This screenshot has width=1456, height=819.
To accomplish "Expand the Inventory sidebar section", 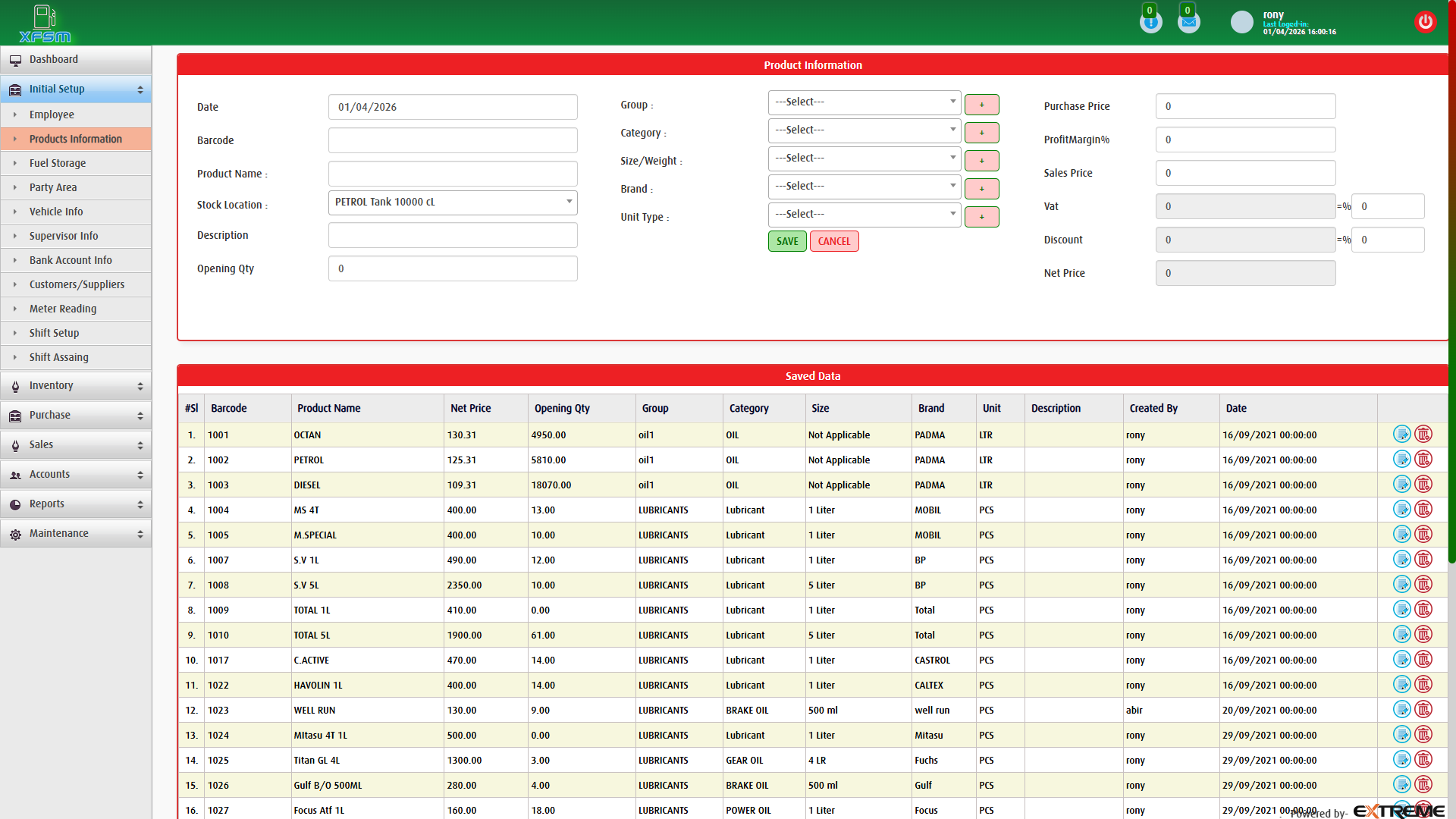I will (76, 385).
